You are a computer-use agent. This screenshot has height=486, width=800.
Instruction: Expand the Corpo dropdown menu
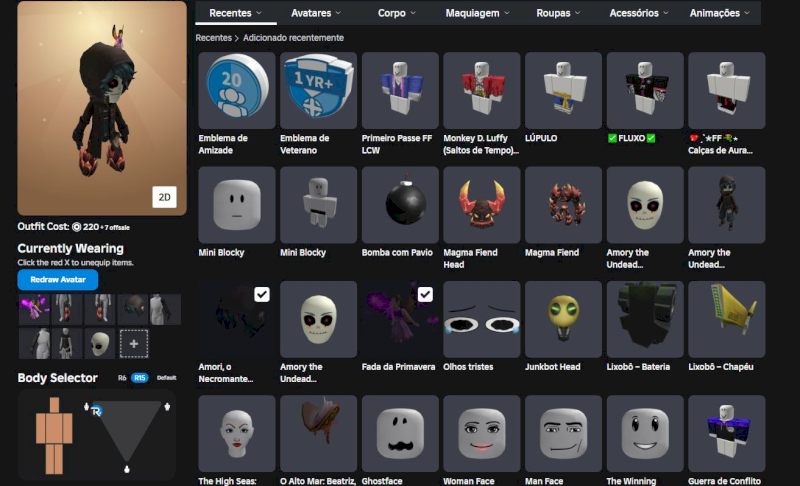(x=396, y=13)
